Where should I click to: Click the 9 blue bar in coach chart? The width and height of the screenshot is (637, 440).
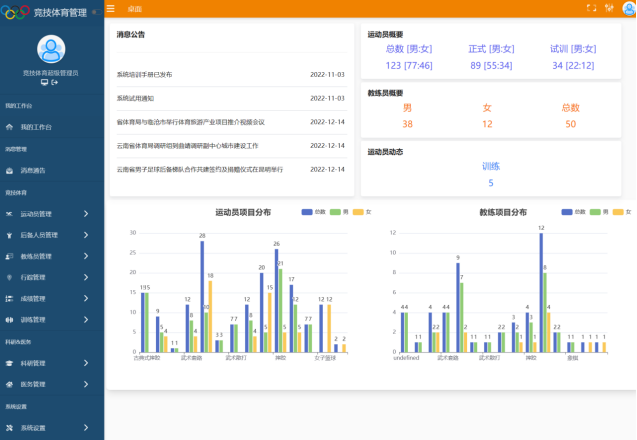(x=458, y=308)
